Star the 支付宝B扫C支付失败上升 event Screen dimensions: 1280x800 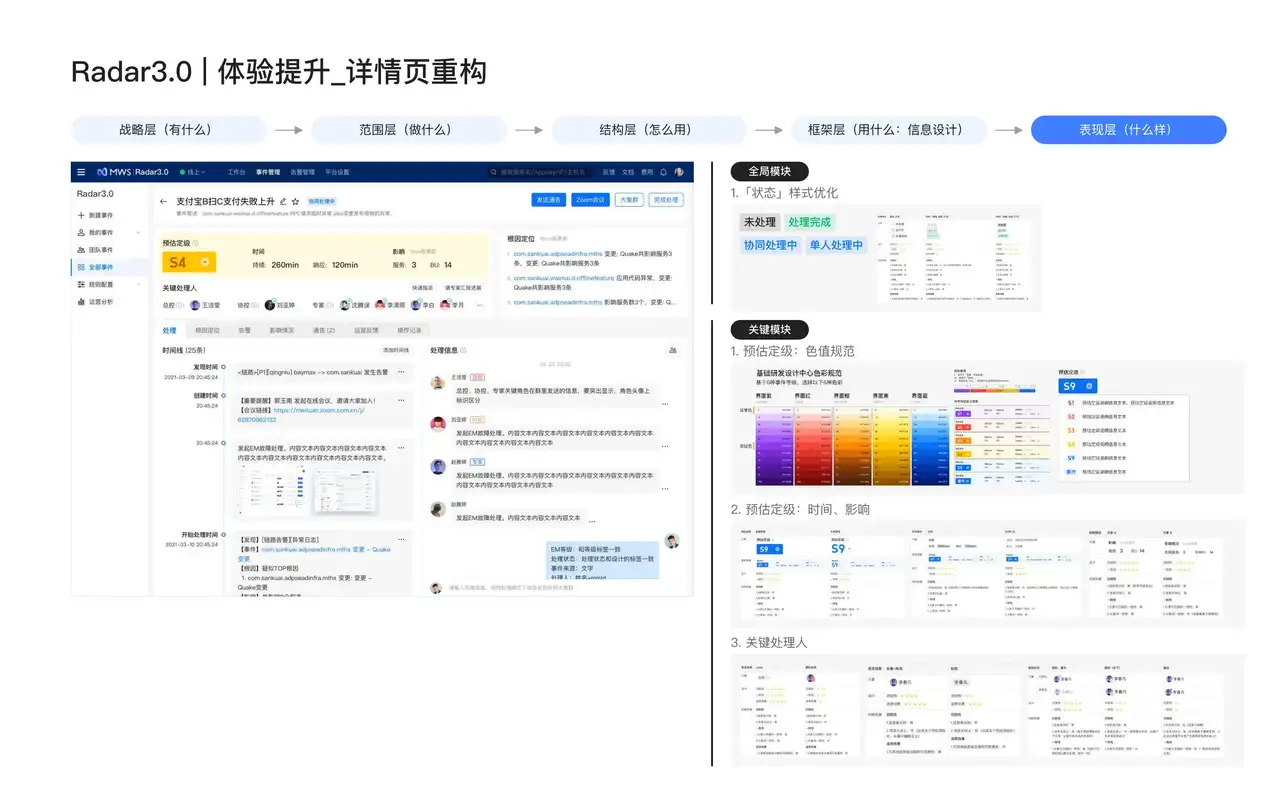(x=295, y=201)
